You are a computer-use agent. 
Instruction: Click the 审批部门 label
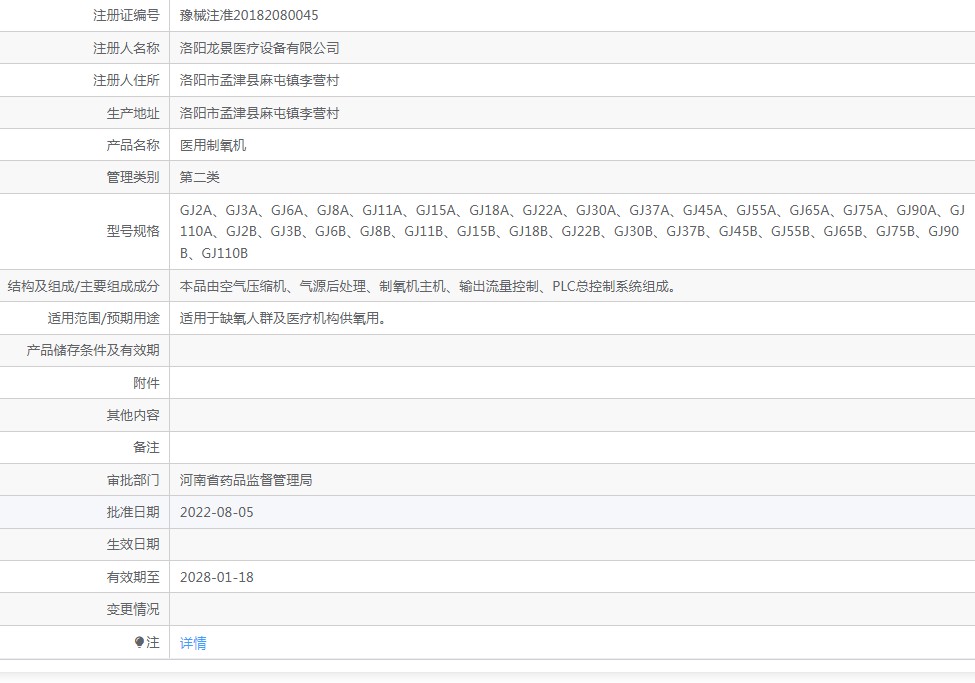(133, 480)
